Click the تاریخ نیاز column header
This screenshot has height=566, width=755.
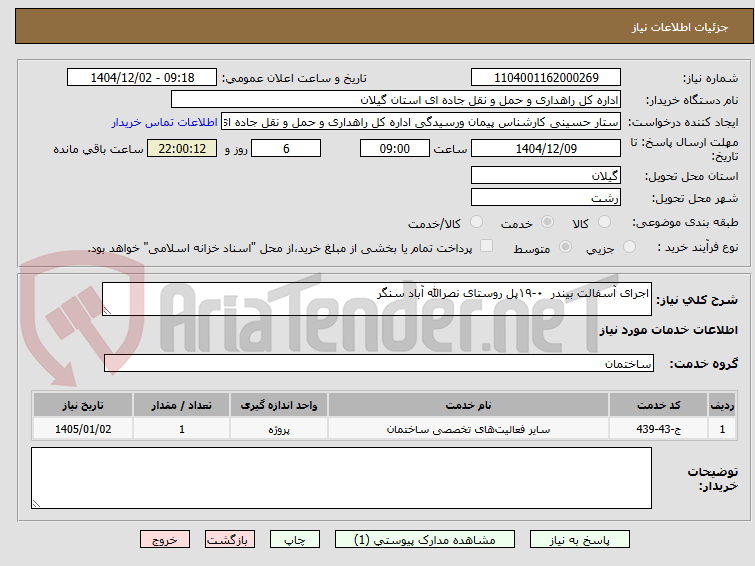click(x=83, y=405)
